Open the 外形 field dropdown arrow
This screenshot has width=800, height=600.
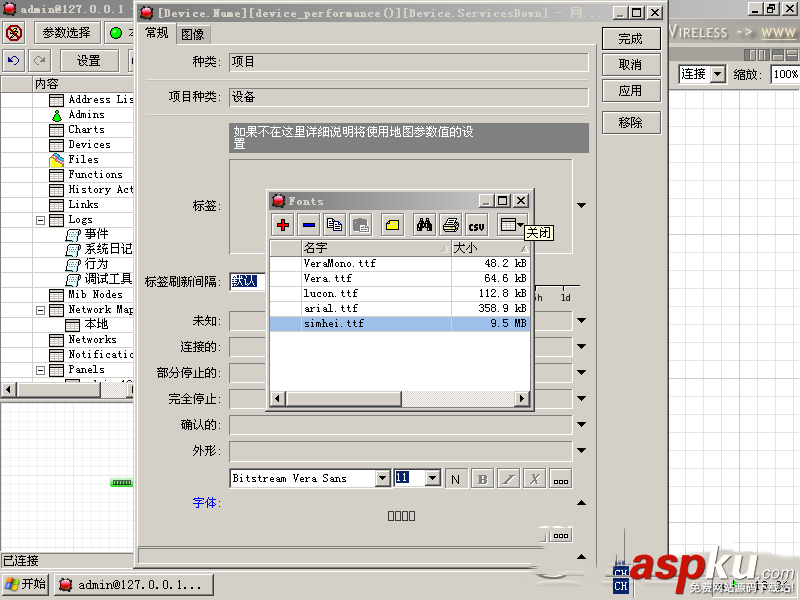click(581, 451)
